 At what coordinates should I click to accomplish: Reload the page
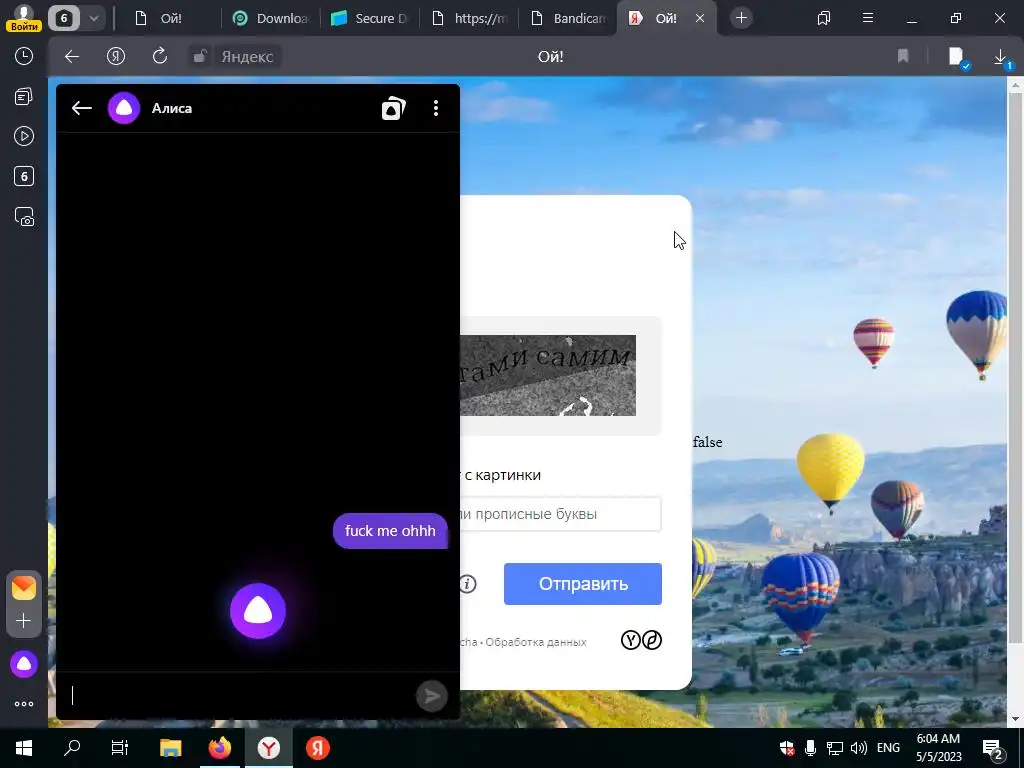[160, 57]
